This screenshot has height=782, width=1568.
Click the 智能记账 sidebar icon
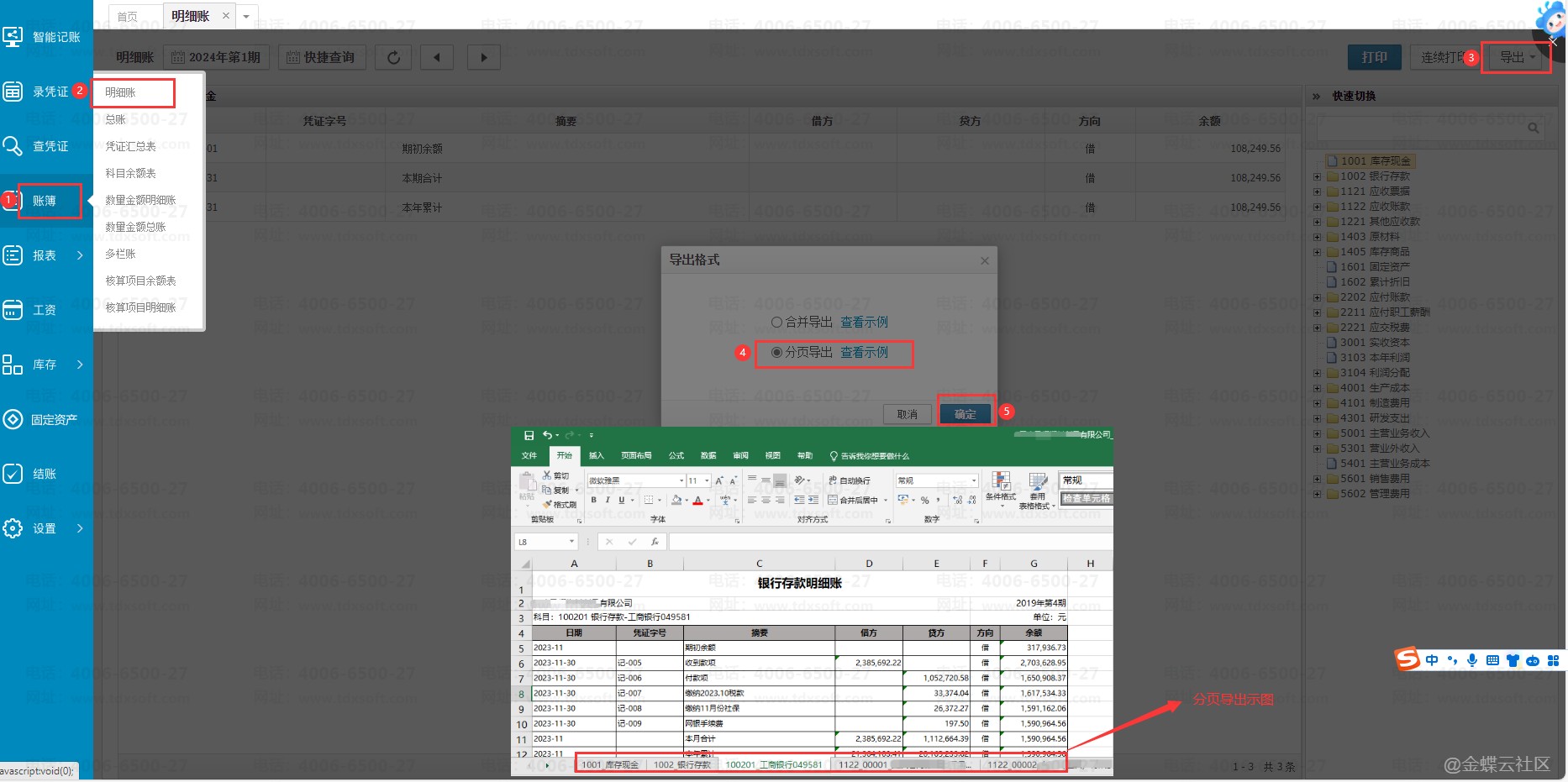pos(13,37)
